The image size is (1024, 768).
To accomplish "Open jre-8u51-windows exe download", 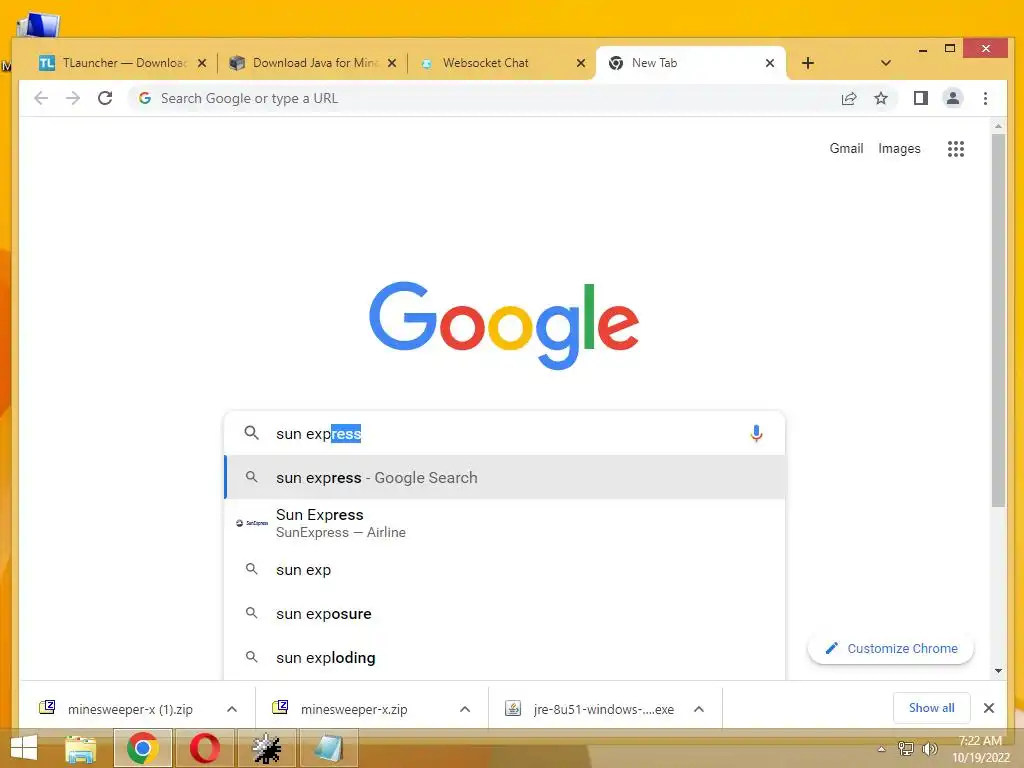I will pyautogui.click(x=590, y=709).
